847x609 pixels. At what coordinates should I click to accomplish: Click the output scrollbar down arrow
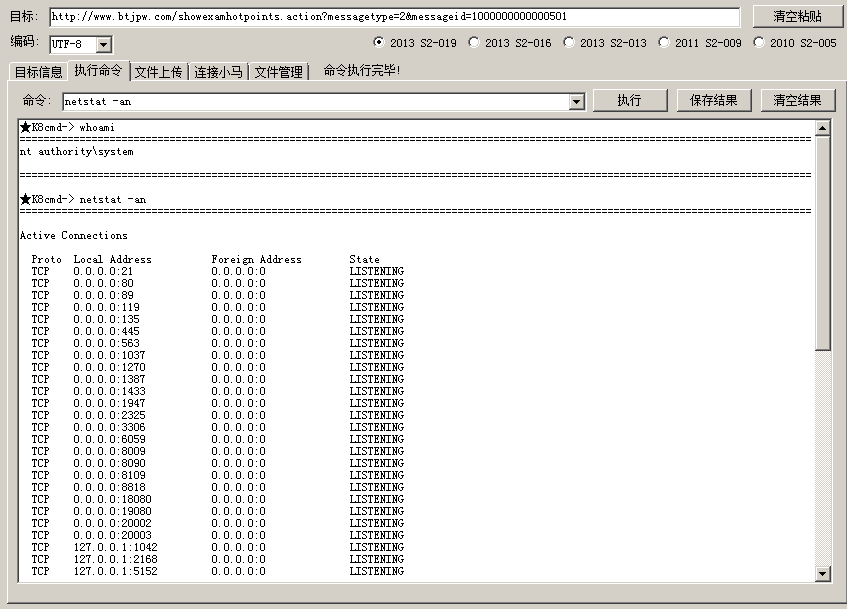tap(822, 573)
